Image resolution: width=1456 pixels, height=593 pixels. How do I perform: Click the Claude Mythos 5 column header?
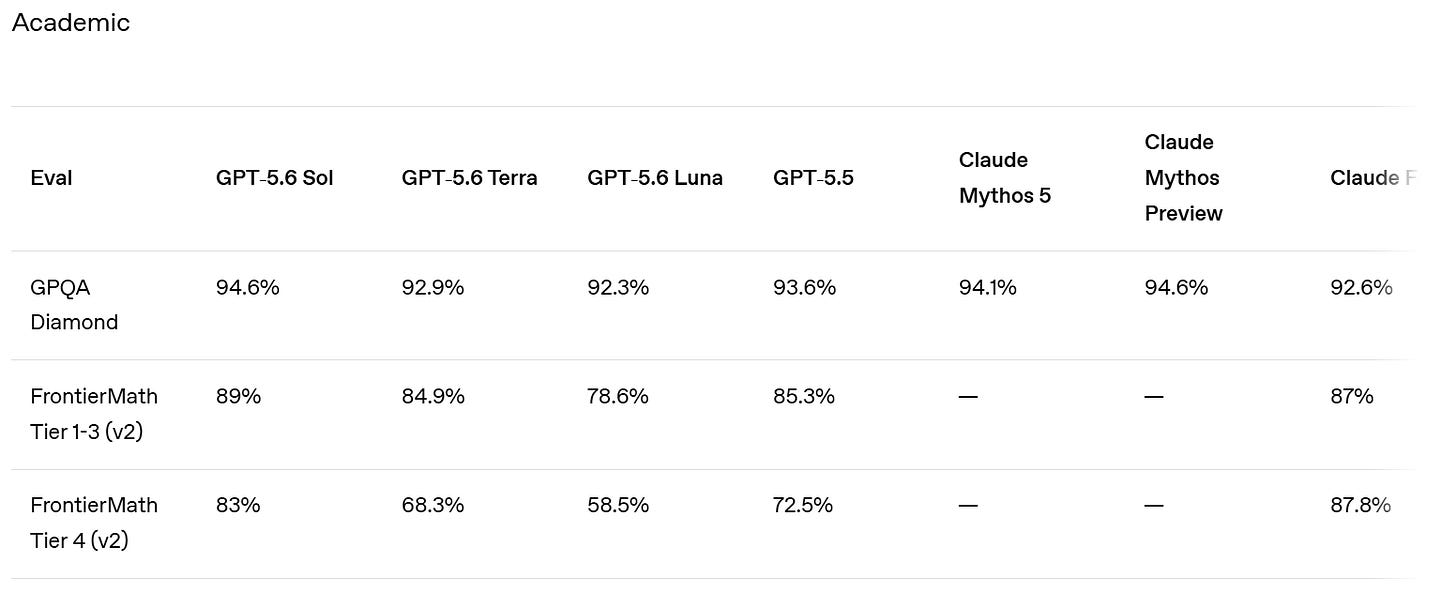coord(1005,178)
